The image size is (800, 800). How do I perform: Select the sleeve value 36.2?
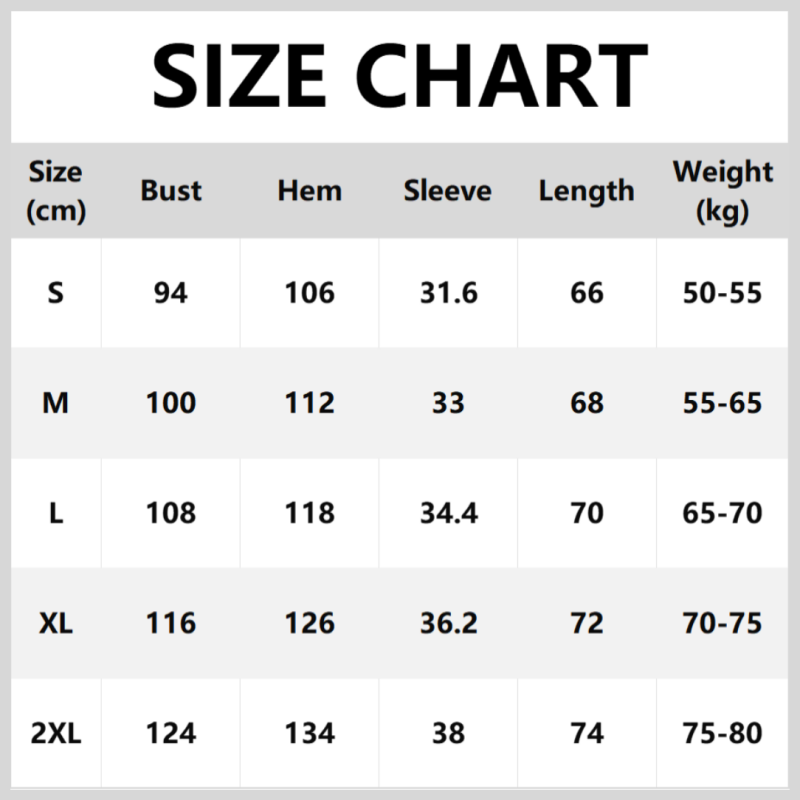(x=448, y=623)
